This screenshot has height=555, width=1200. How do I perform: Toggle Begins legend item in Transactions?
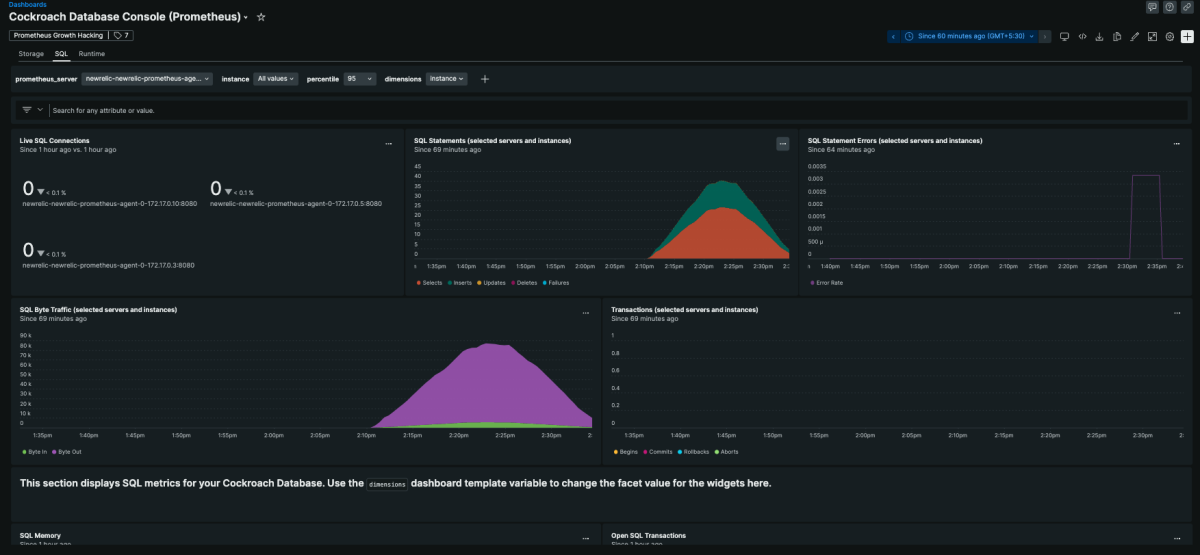626,452
